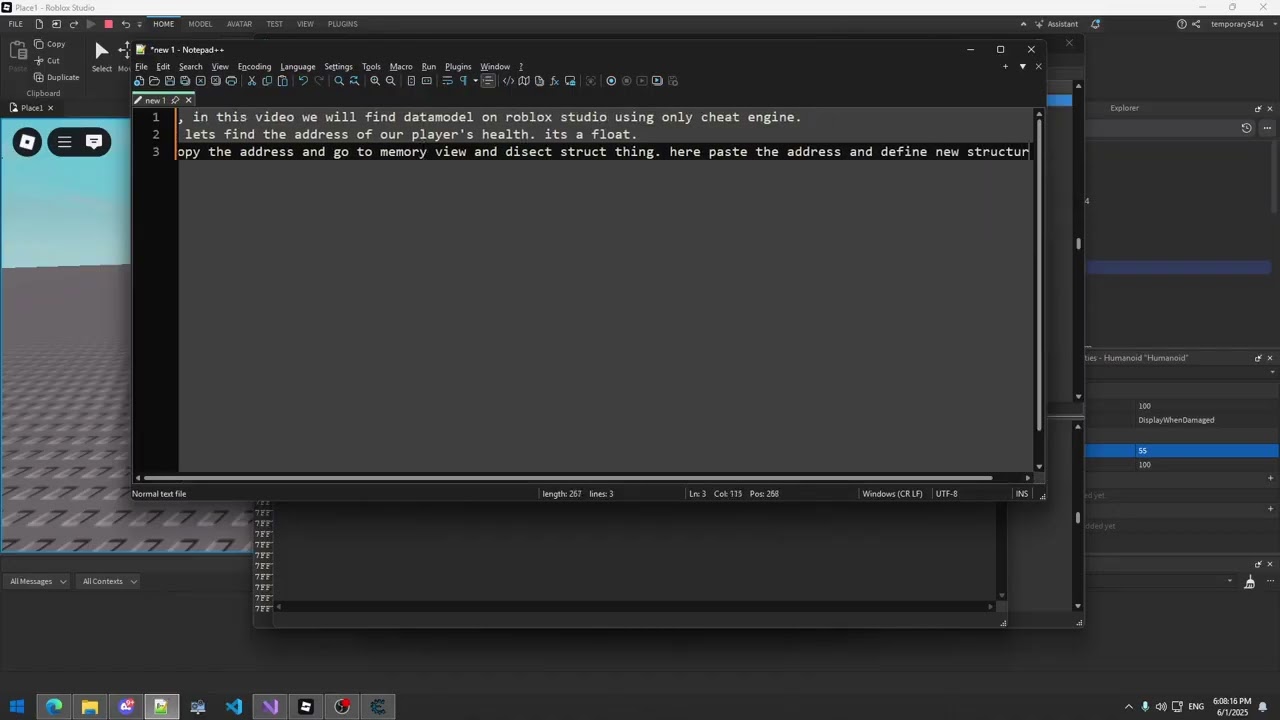1280x720 pixels.
Task: Open the chat bubble in Roblox viewport
Action: (94, 142)
